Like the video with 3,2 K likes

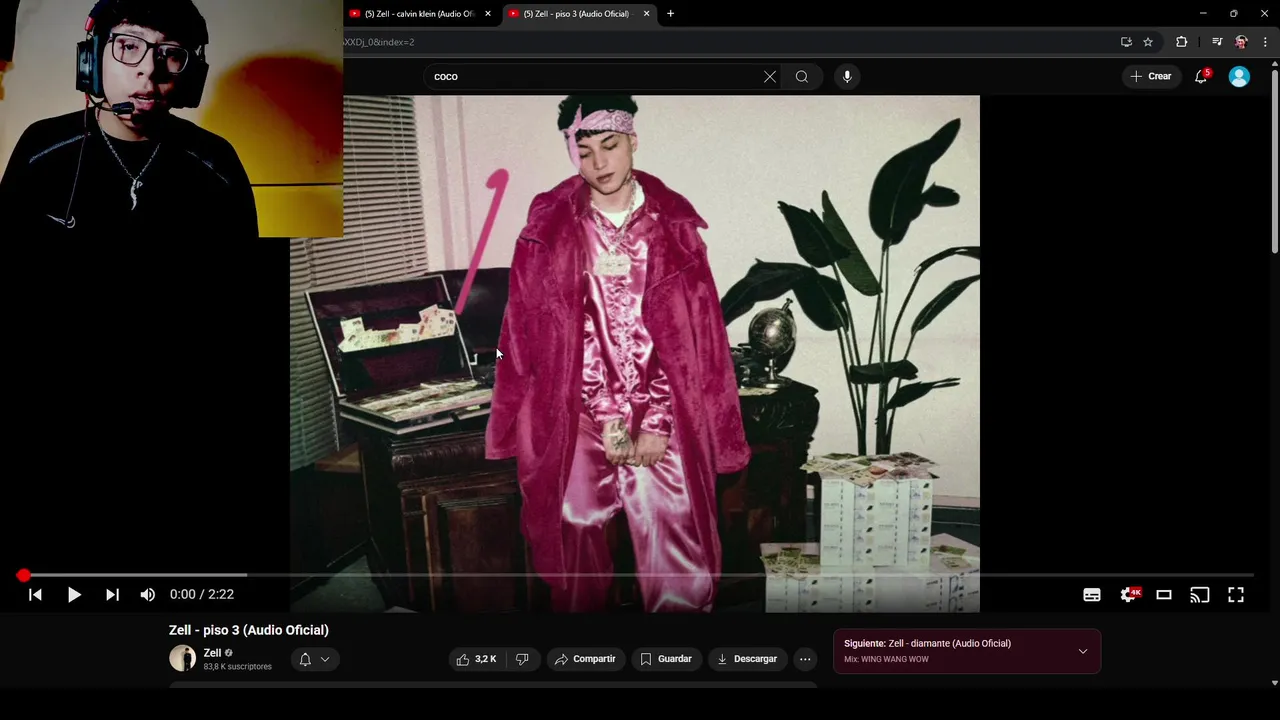click(477, 659)
